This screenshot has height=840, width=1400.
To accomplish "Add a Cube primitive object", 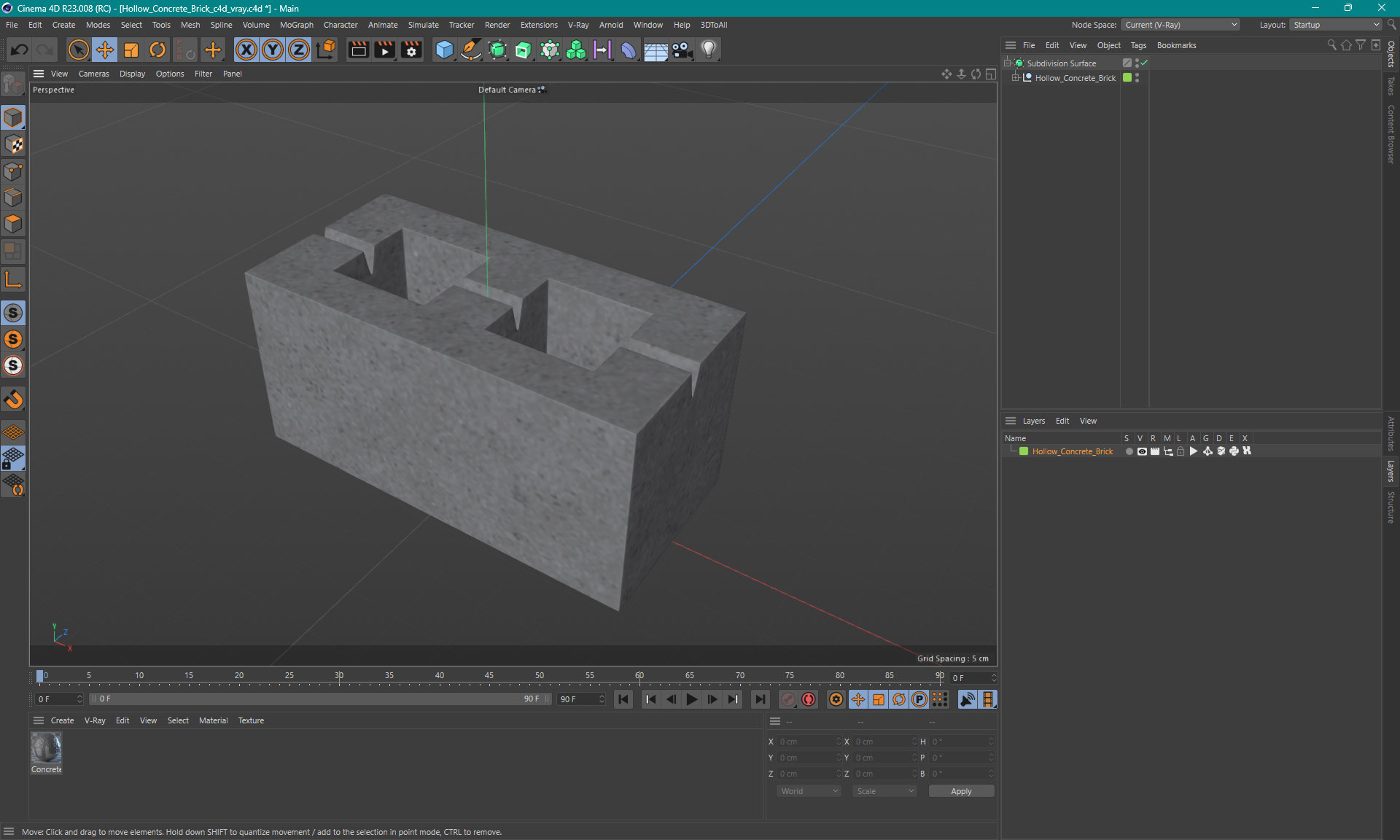I will pos(444,50).
